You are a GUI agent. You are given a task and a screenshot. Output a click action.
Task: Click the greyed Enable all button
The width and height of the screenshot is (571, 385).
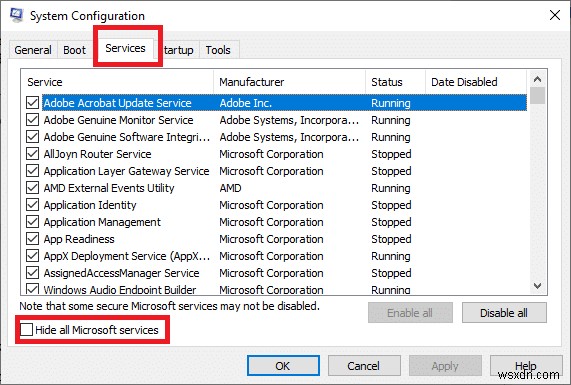(410, 313)
